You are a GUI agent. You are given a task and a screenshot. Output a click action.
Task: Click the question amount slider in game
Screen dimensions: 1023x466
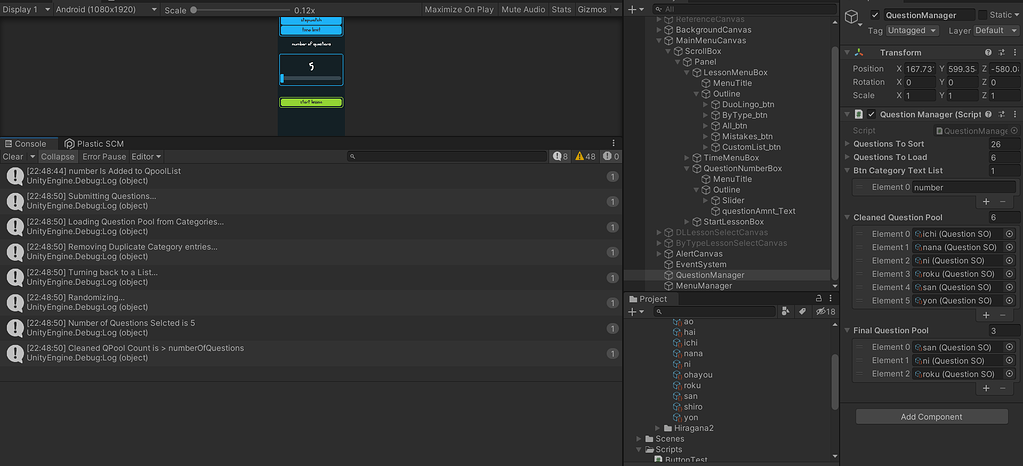311,78
